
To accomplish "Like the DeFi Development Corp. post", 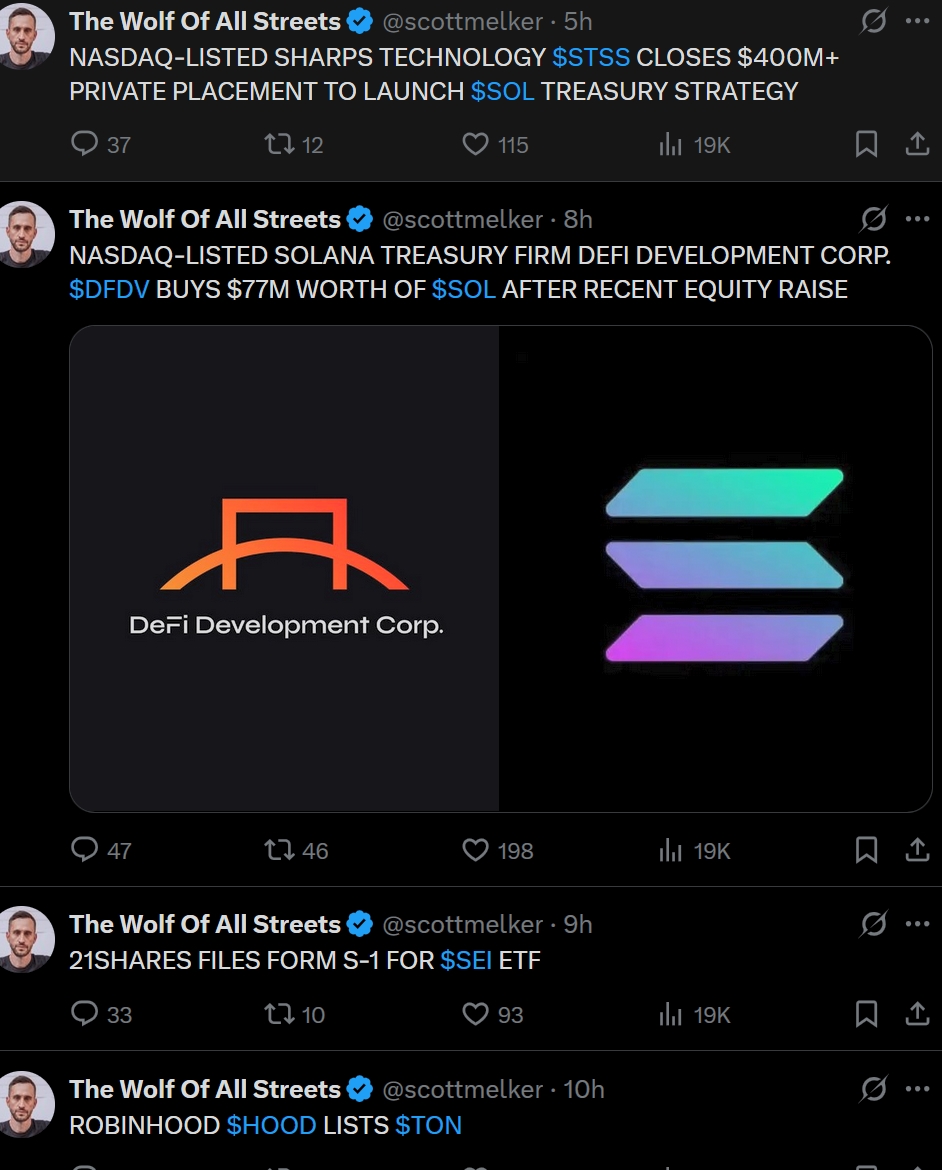I will pyautogui.click(x=476, y=850).
